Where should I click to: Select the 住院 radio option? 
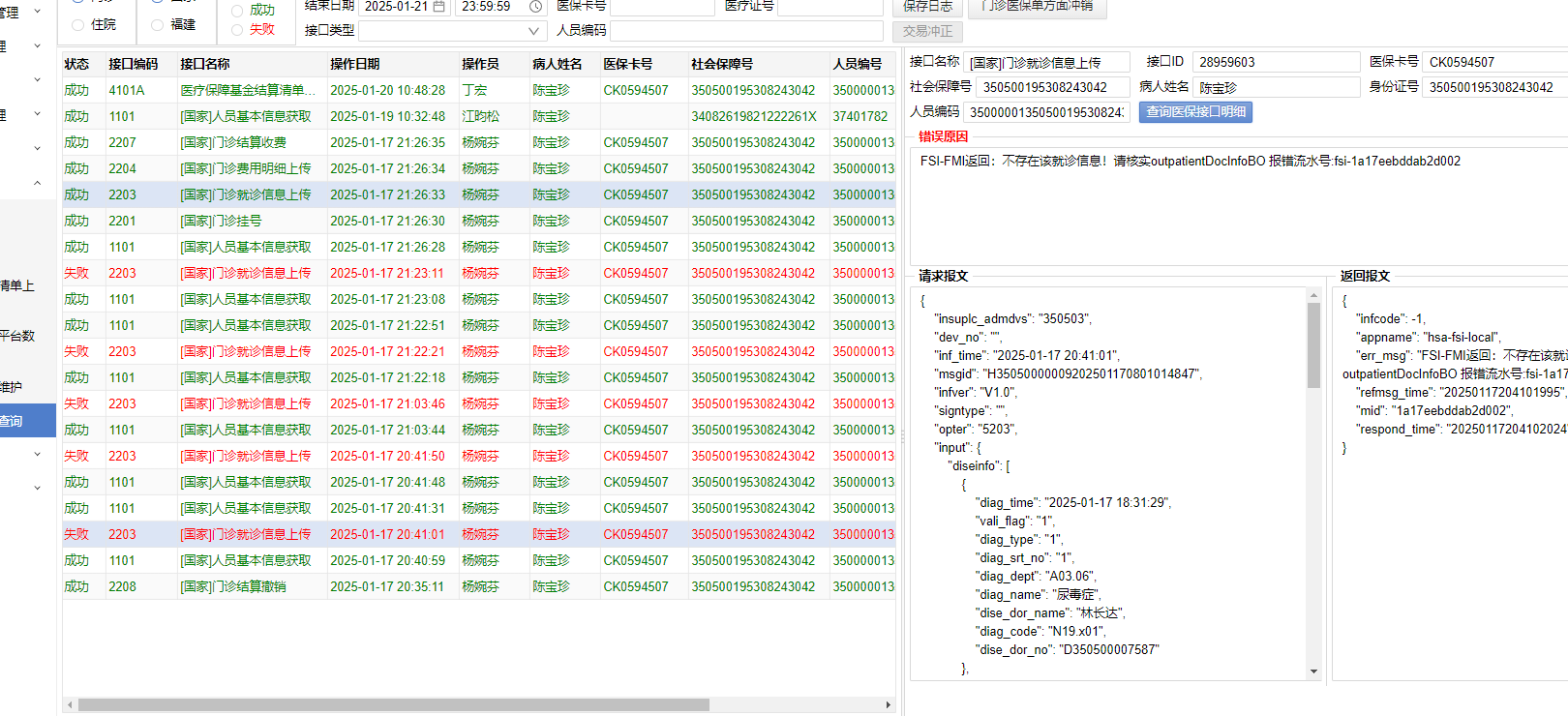click(77, 25)
